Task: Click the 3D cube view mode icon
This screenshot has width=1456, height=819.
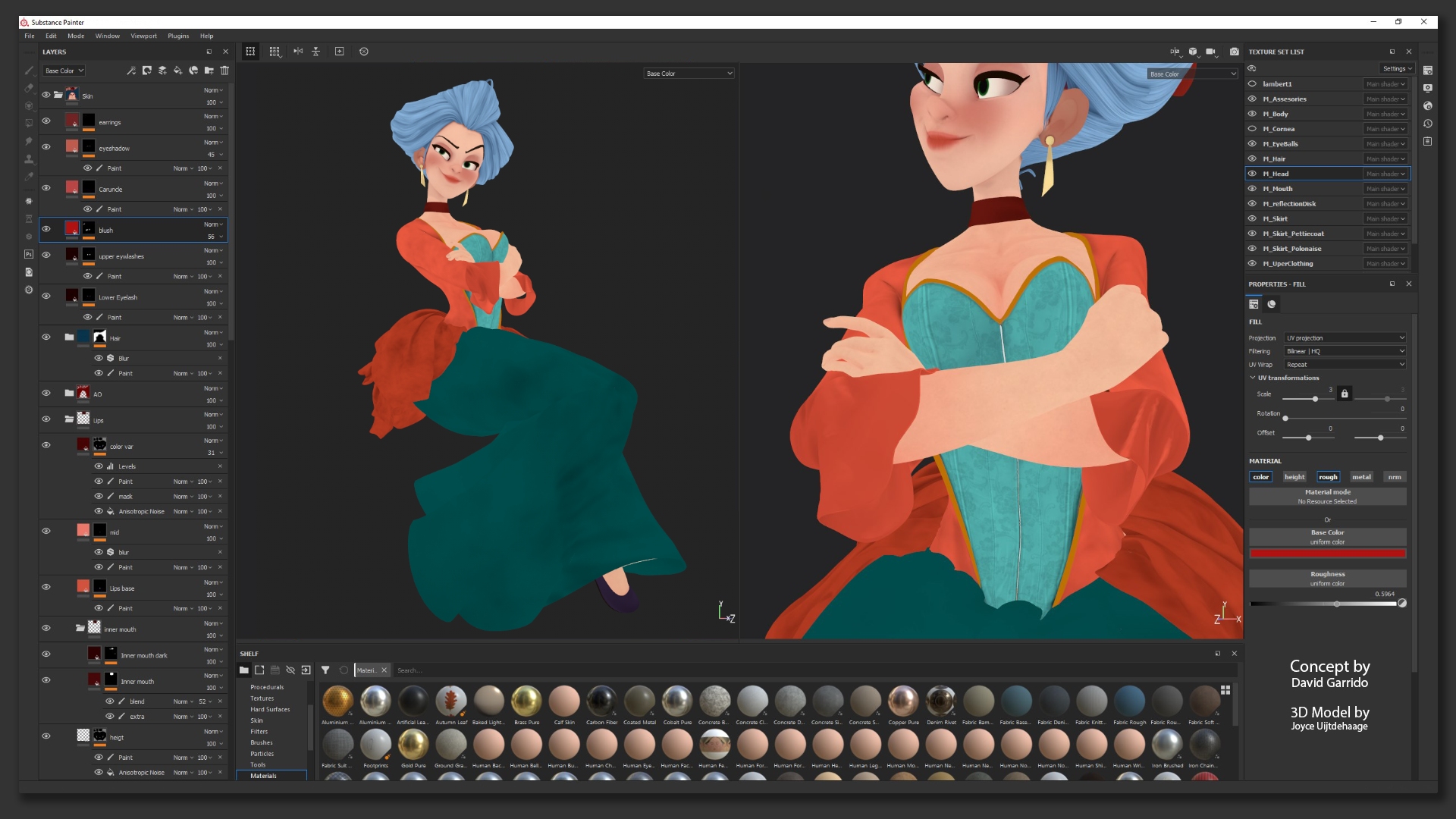Action: click(1193, 52)
